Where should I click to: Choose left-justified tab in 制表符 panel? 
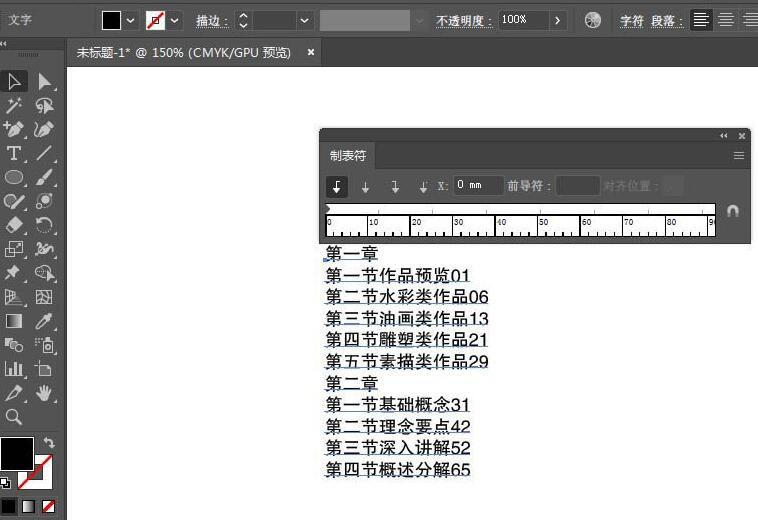337,186
